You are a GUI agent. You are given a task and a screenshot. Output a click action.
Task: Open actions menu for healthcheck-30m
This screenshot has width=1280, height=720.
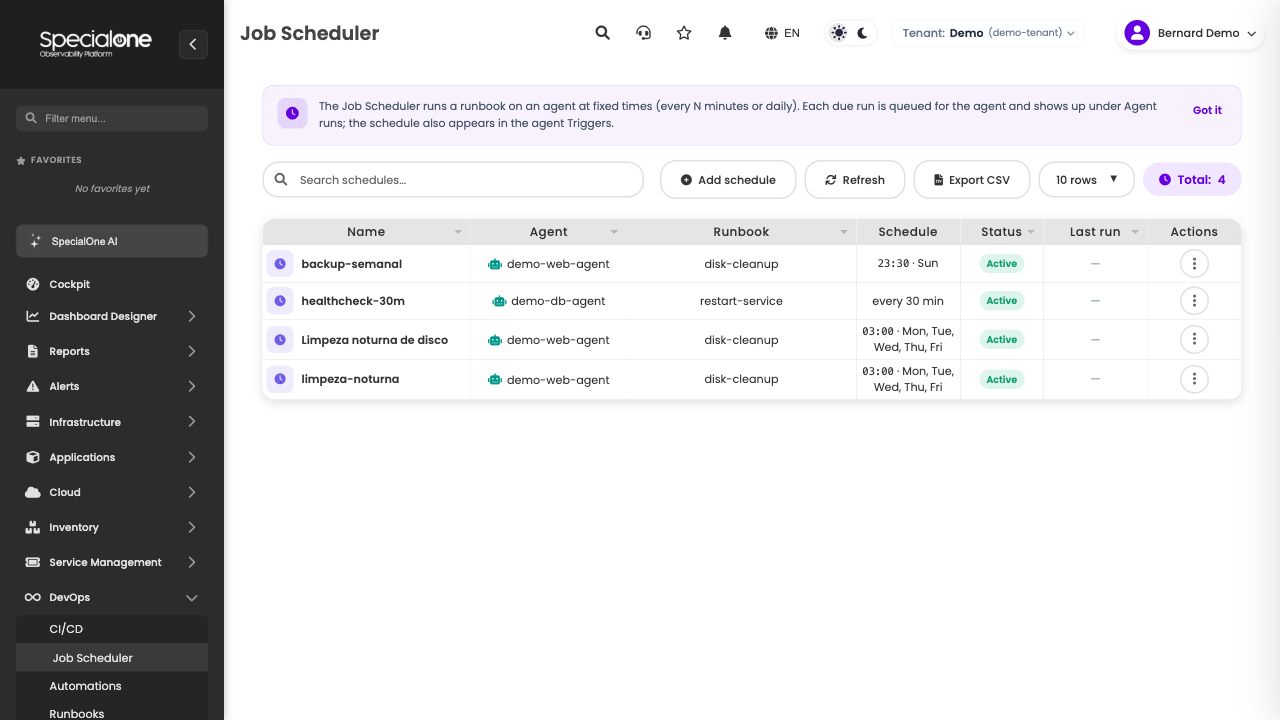(1194, 301)
